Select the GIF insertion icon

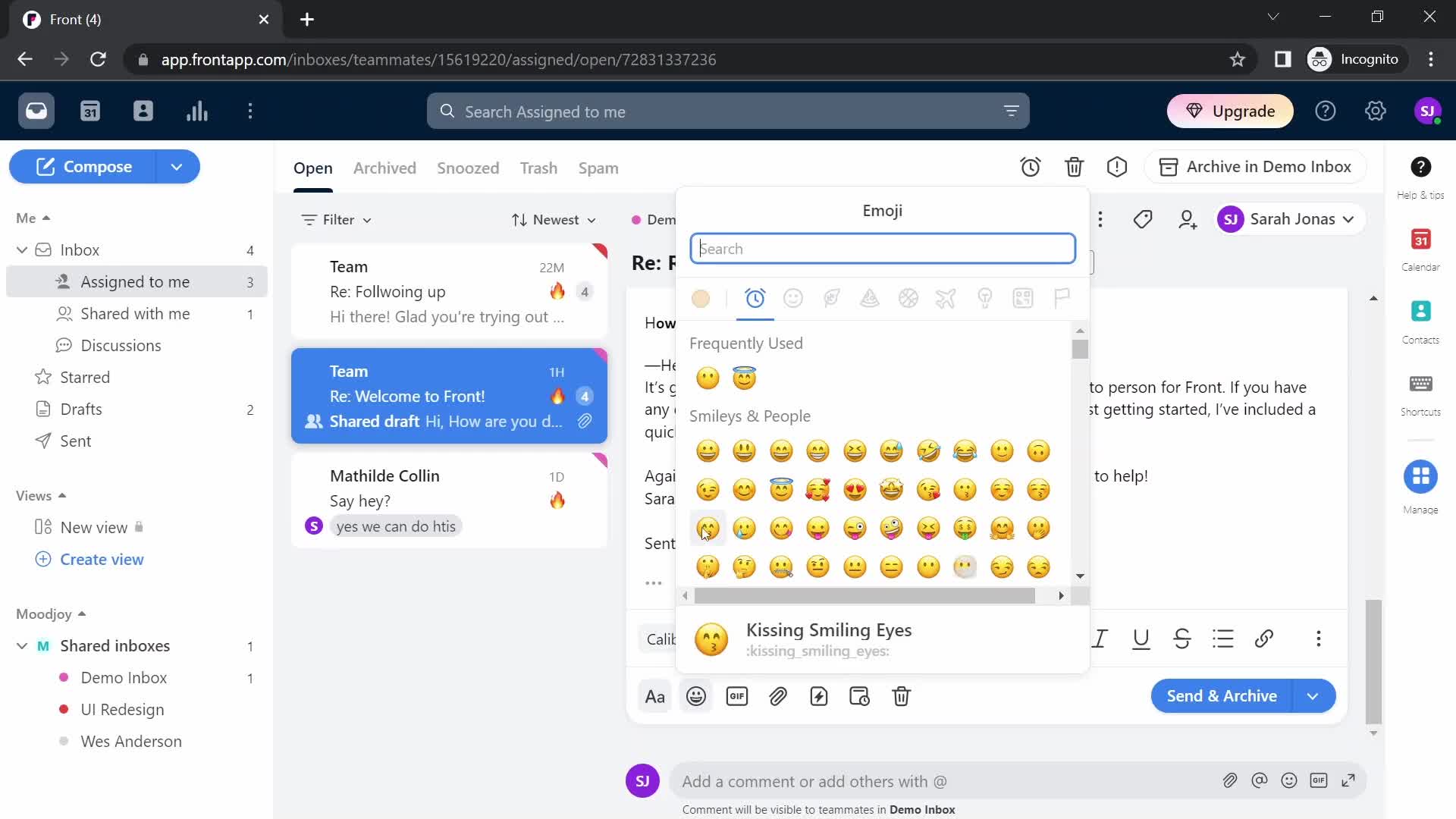pyautogui.click(x=737, y=696)
